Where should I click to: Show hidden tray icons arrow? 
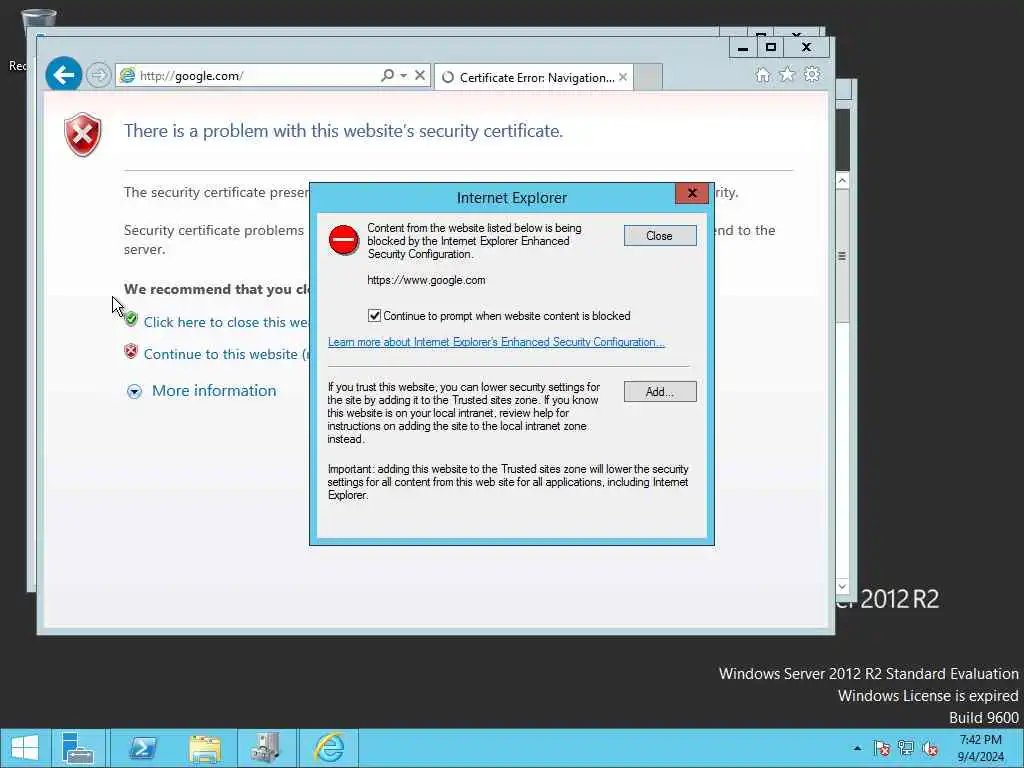point(857,748)
